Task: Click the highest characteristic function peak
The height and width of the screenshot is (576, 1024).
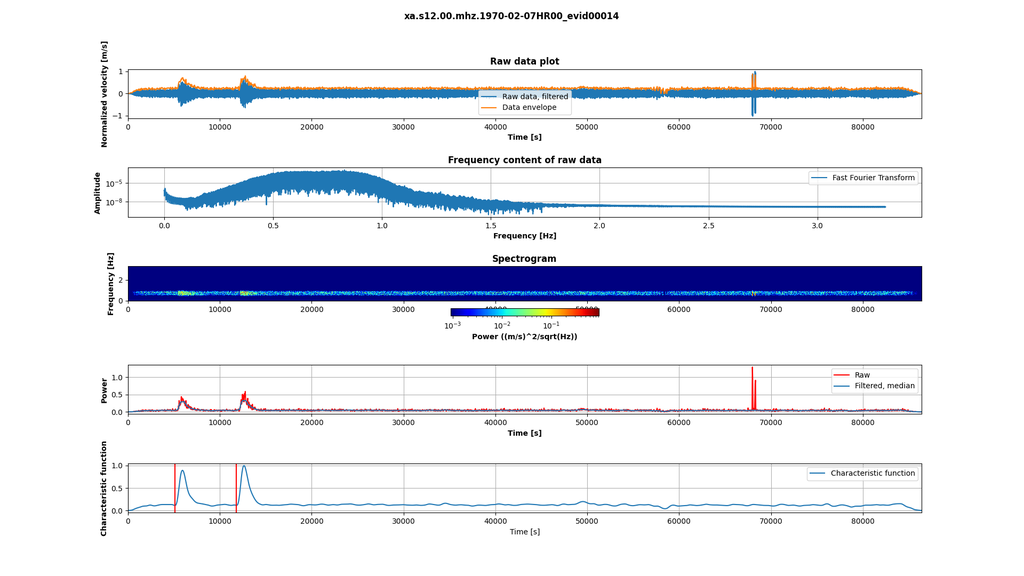Action: tap(243, 467)
